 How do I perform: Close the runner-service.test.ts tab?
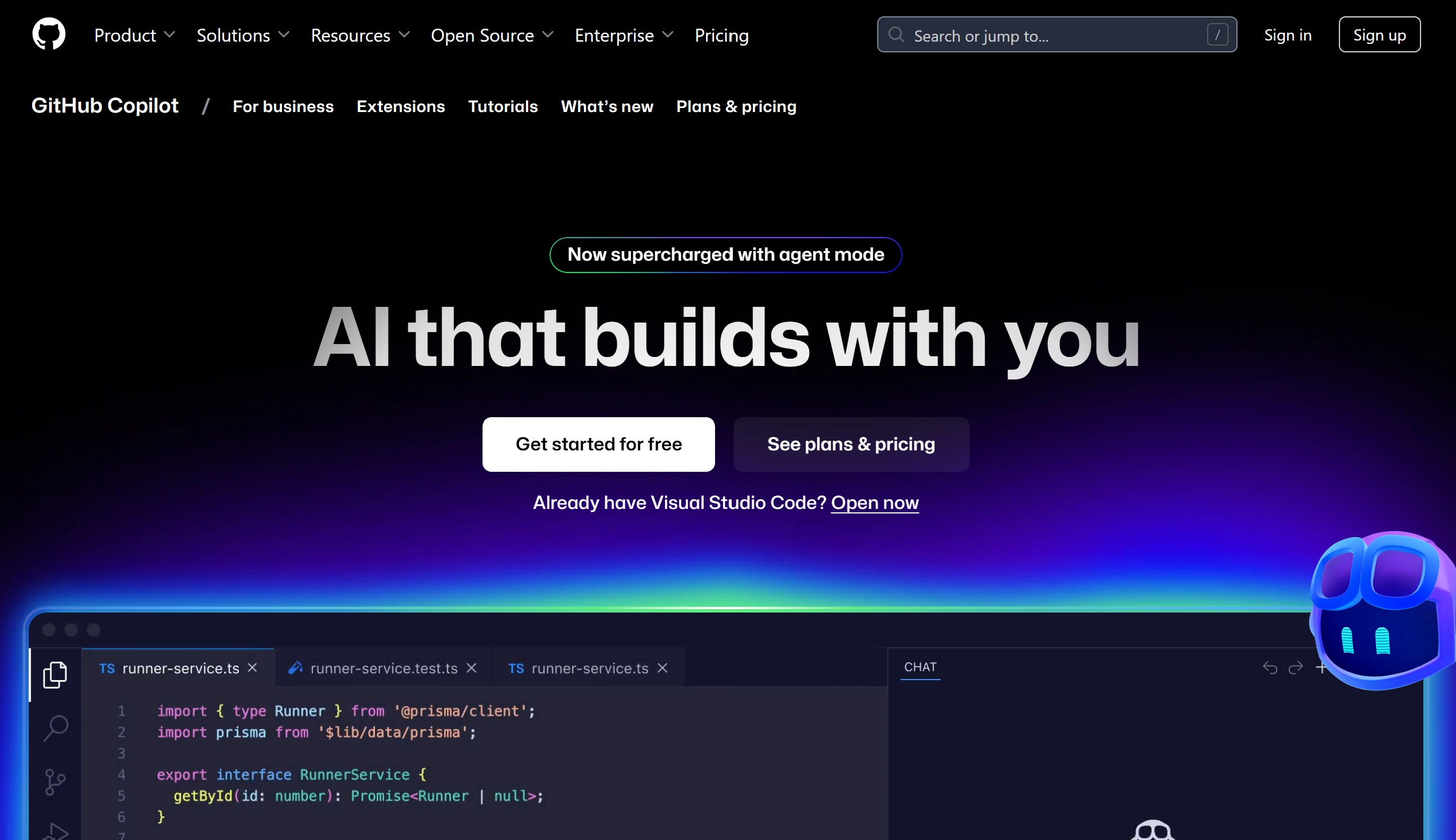coord(471,668)
